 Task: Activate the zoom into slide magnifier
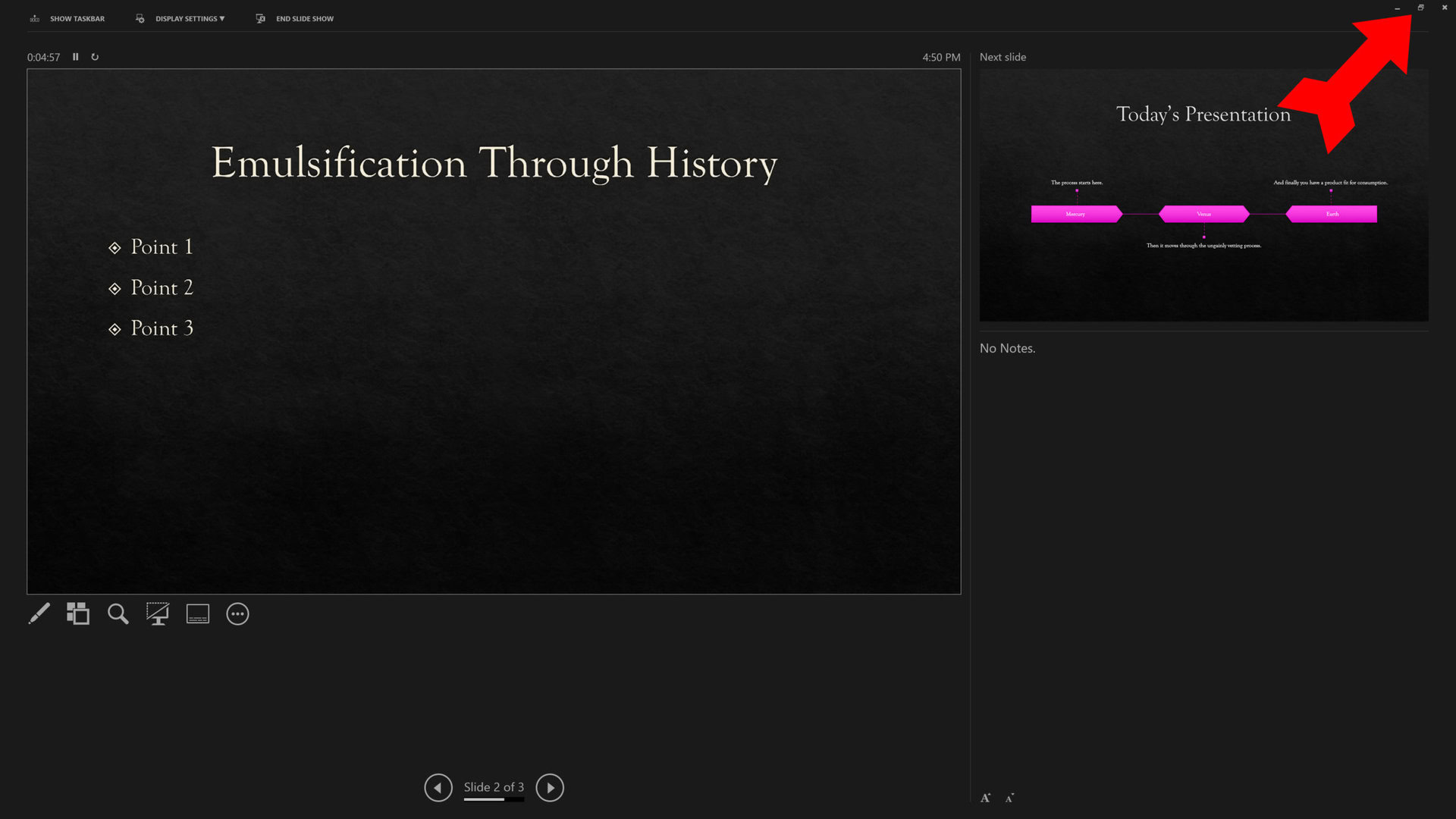coord(118,613)
